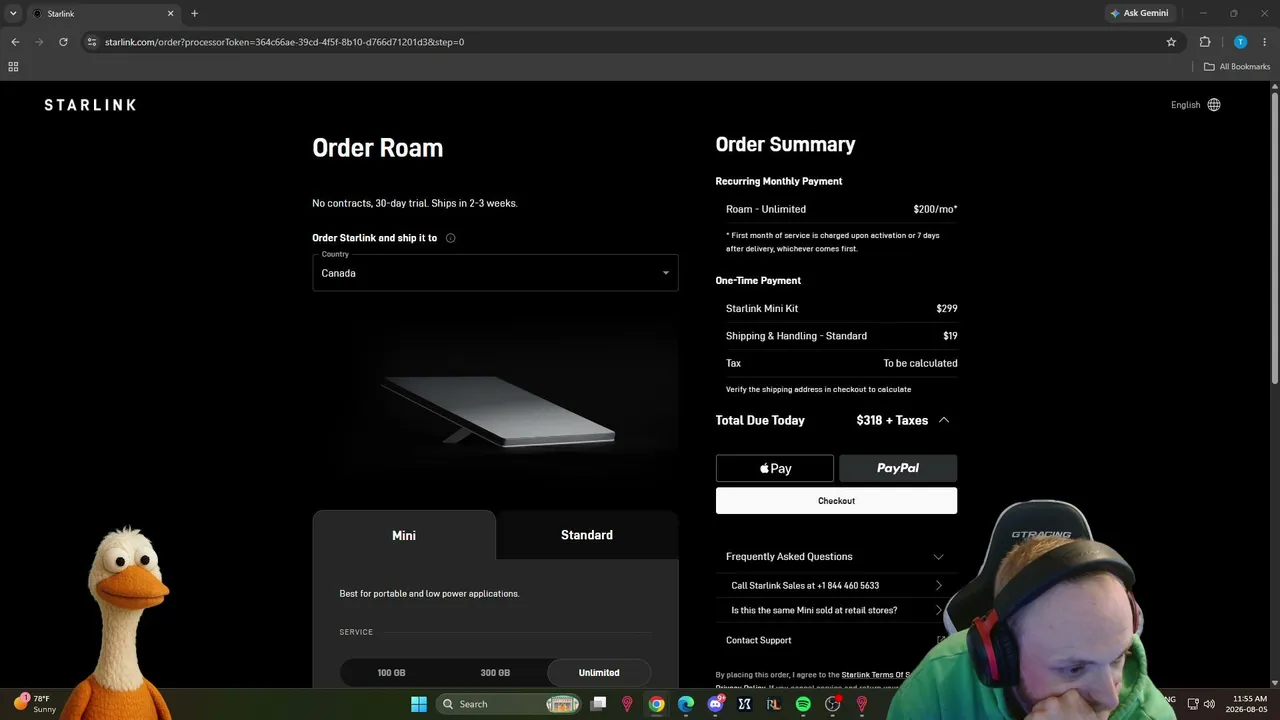Viewport: 1280px width, 720px height.
Task: Click the Starlink logo
Action: click(90, 105)
